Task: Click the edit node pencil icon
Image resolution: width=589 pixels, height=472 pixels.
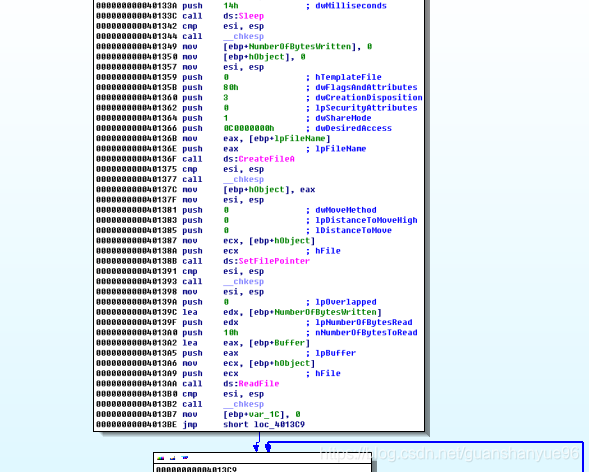Action: pos(173,458)
